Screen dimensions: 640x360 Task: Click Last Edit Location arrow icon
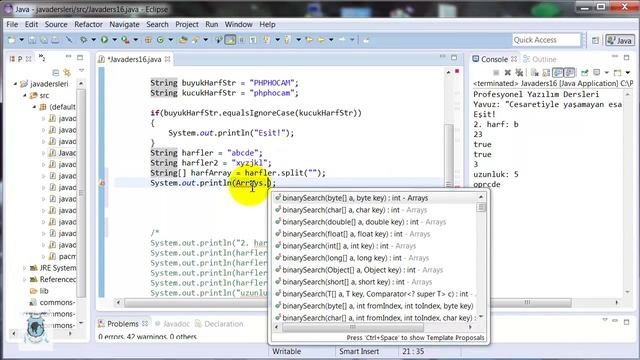(x=309, y=40)
